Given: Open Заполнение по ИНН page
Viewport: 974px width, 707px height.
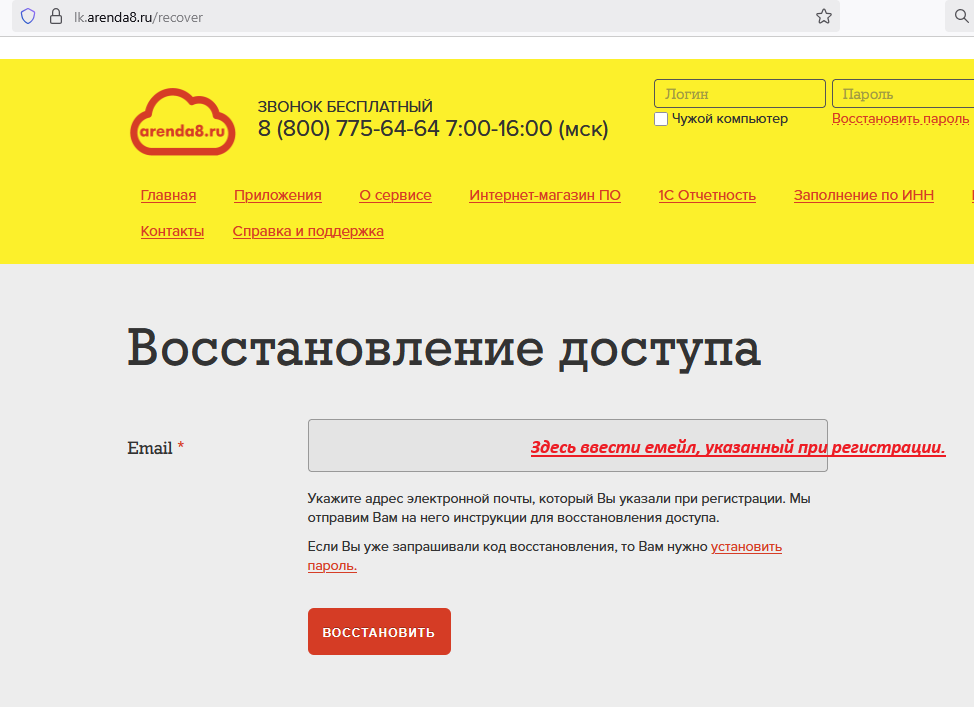Looking at the screenshot, I should (x=863, y=195).
